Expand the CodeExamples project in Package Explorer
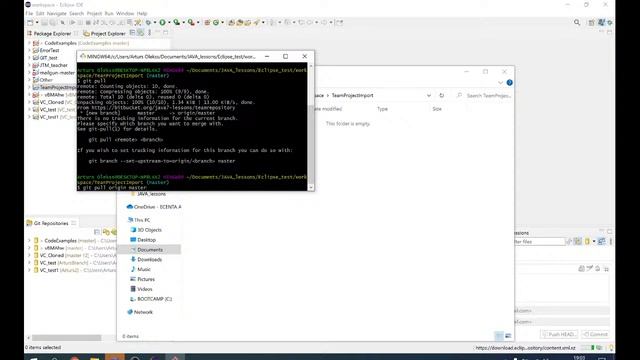The width and height of the screenshot is (640, 360). coord(29,43)
